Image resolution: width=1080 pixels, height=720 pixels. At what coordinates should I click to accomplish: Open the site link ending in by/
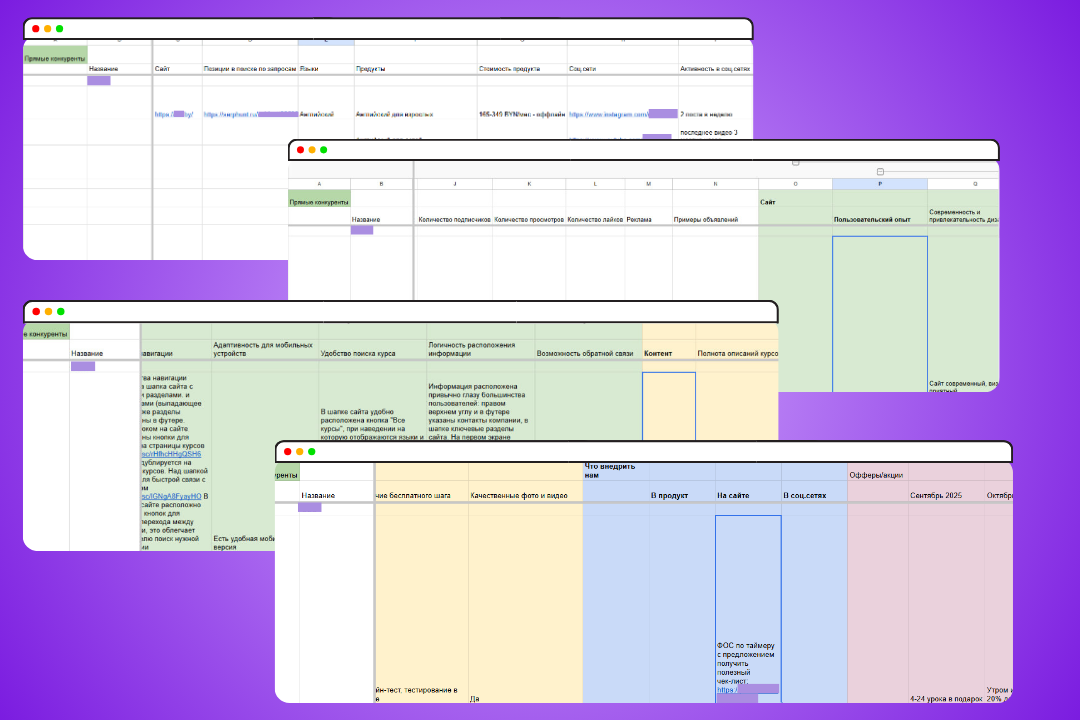pos(174,114)
